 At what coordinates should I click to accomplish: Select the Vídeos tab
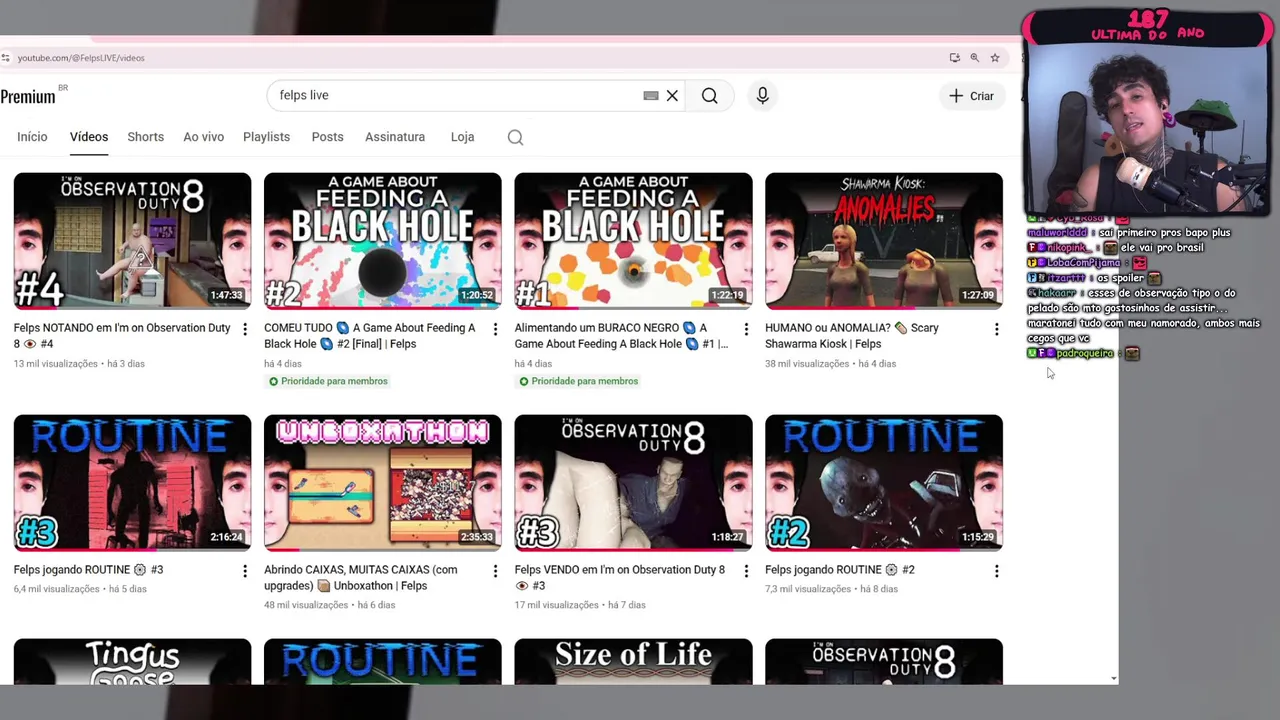(x=89, y=137)
